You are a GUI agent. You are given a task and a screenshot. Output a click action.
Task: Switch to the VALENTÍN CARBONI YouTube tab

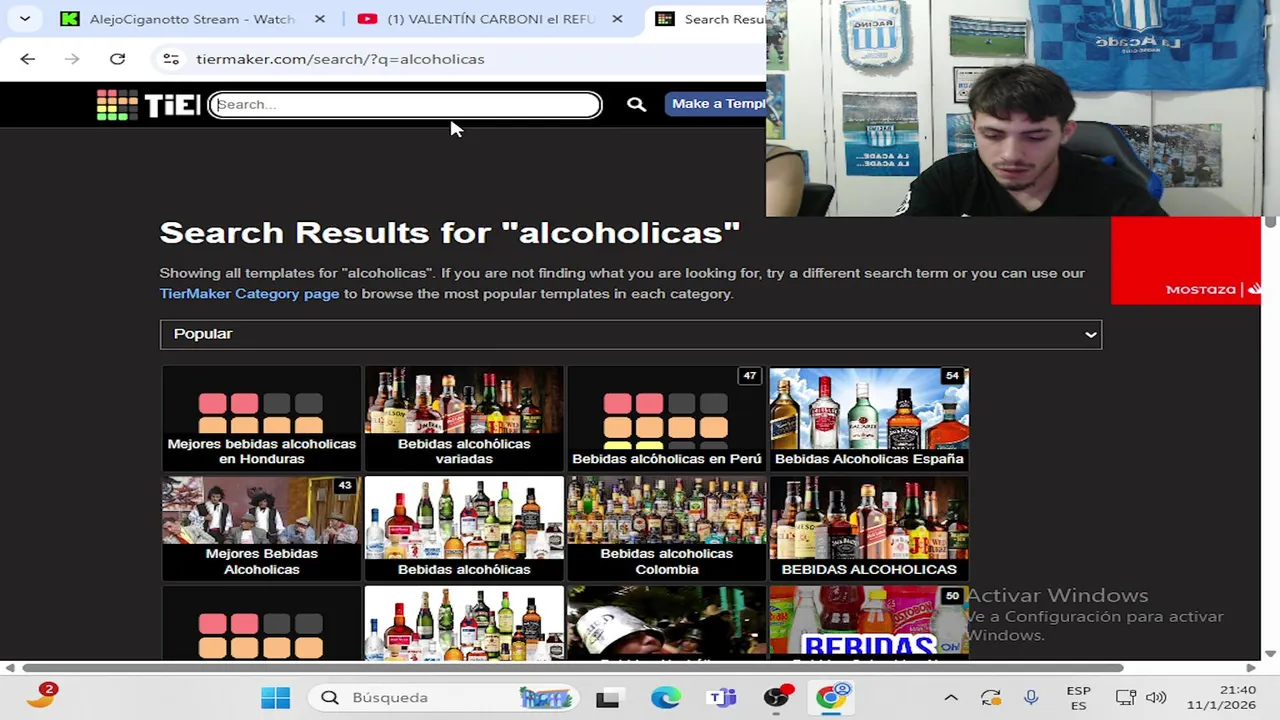tap(490, 19)
